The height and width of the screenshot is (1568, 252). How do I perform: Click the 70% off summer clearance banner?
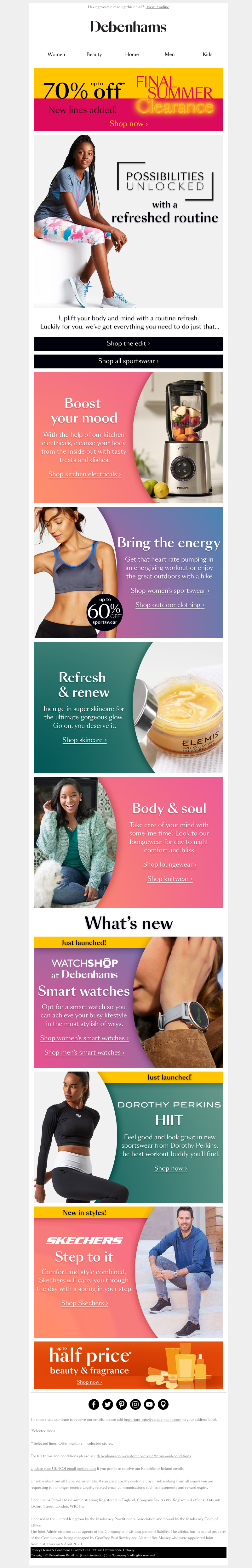[x=128, y=100]
